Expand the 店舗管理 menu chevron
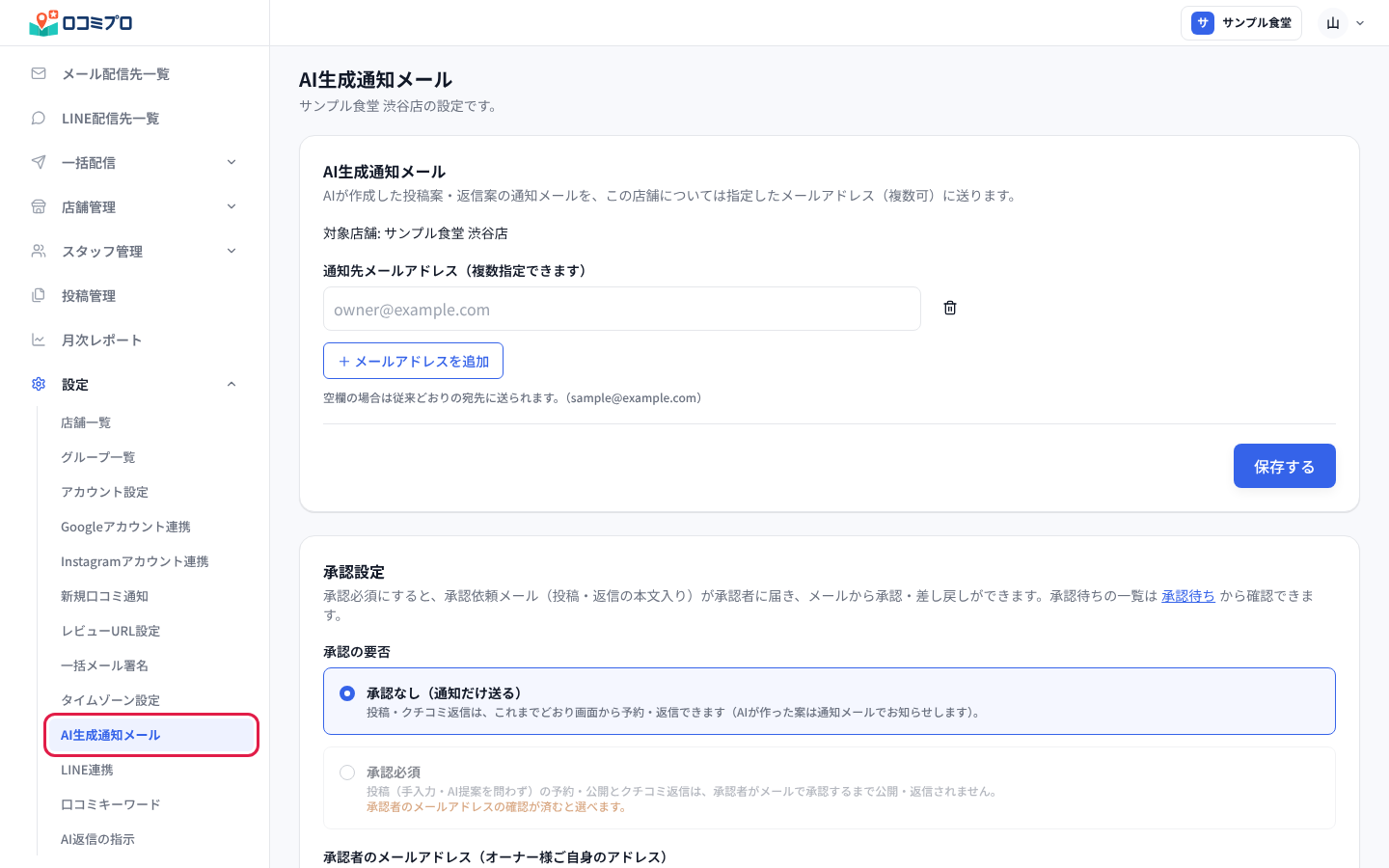 click(231, 206)
